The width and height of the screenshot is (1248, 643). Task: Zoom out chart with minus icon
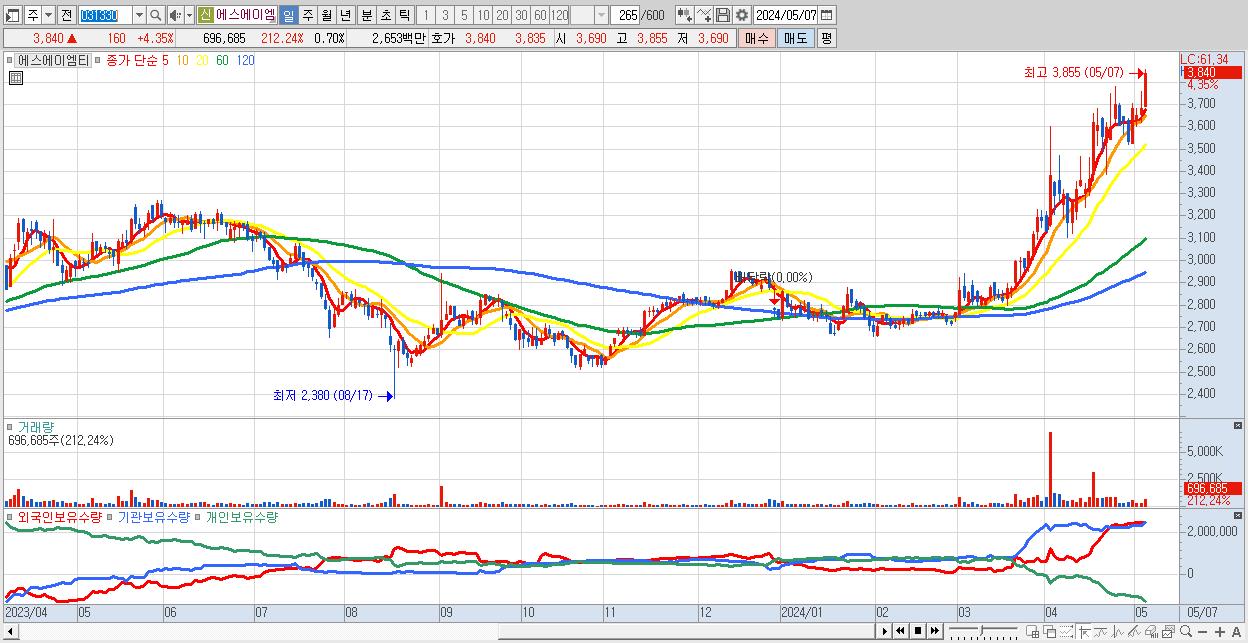click(1203, 632)
